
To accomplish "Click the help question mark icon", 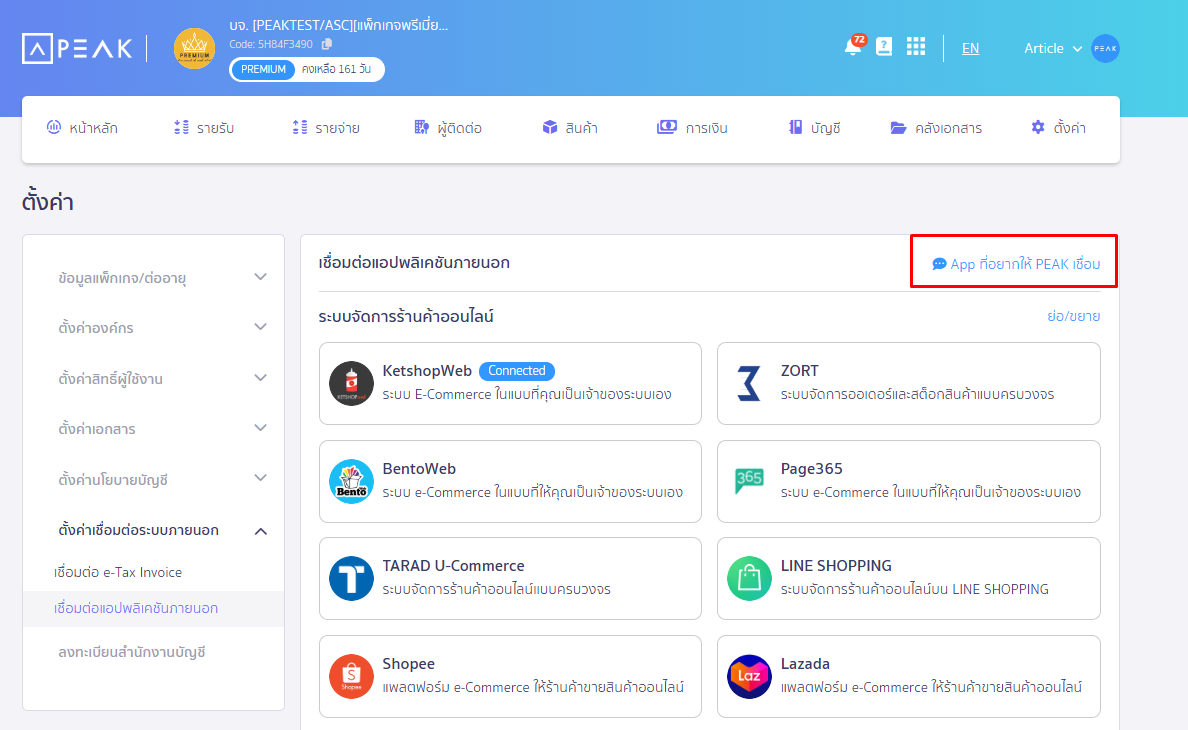I will pyautogui.click(x=884, y=46).
